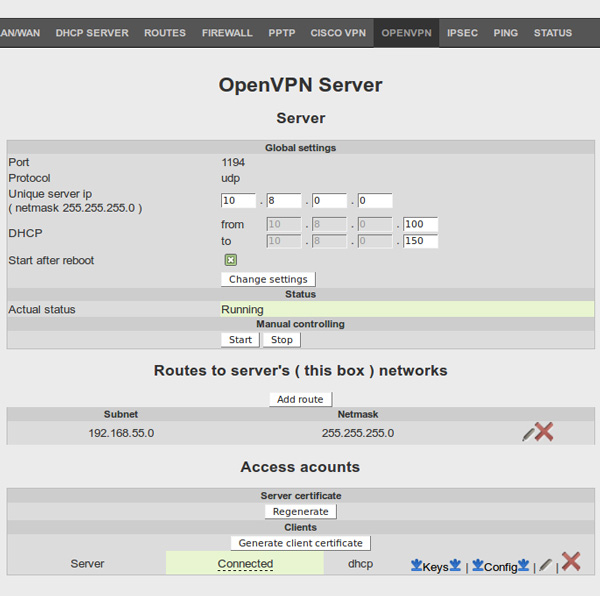This screenshot has width=600, height=596.
Task: Open the DHCP SERVER tab
Action: [x=92, y=33]
